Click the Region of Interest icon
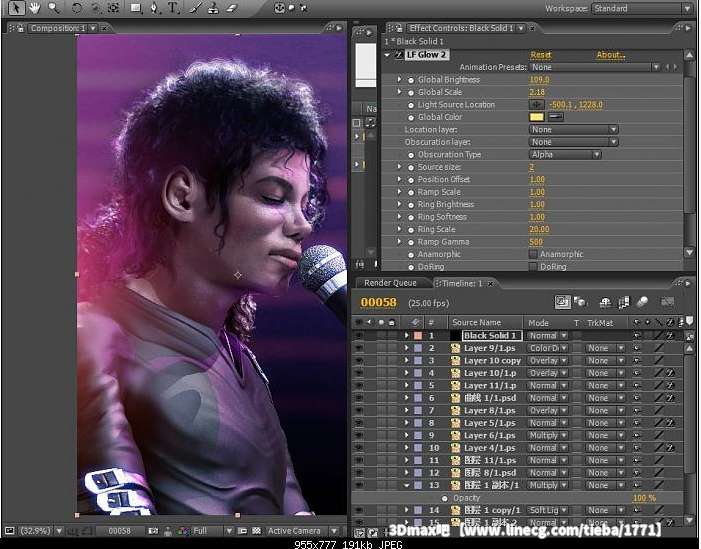Image resolution: width=701 pixels, height=549 pixels. coord(243,531)
